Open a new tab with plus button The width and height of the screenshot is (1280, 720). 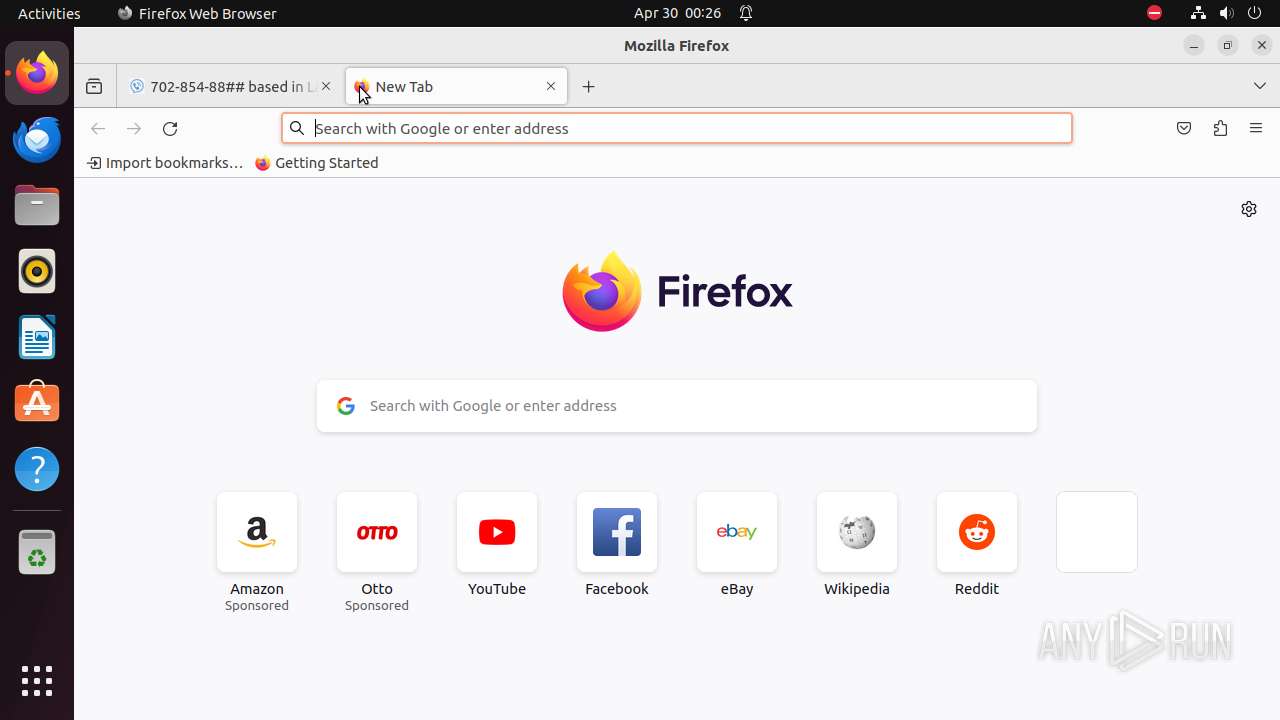tap(588, 87)
